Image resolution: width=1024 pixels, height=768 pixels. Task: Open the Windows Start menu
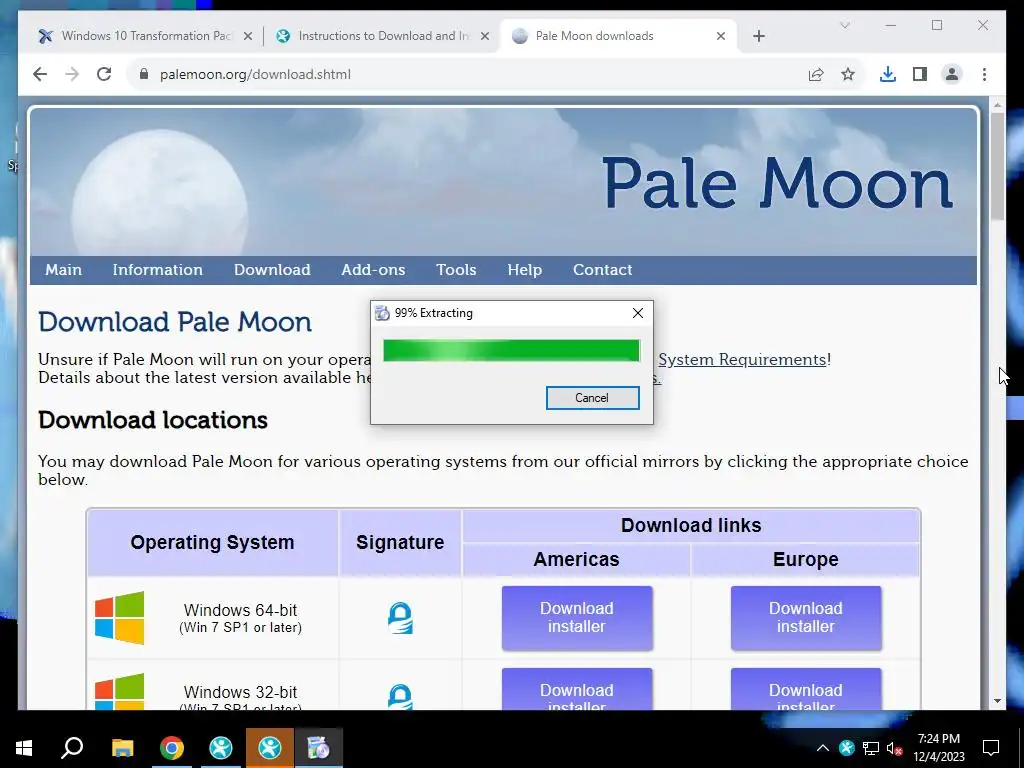pos(24,748)
